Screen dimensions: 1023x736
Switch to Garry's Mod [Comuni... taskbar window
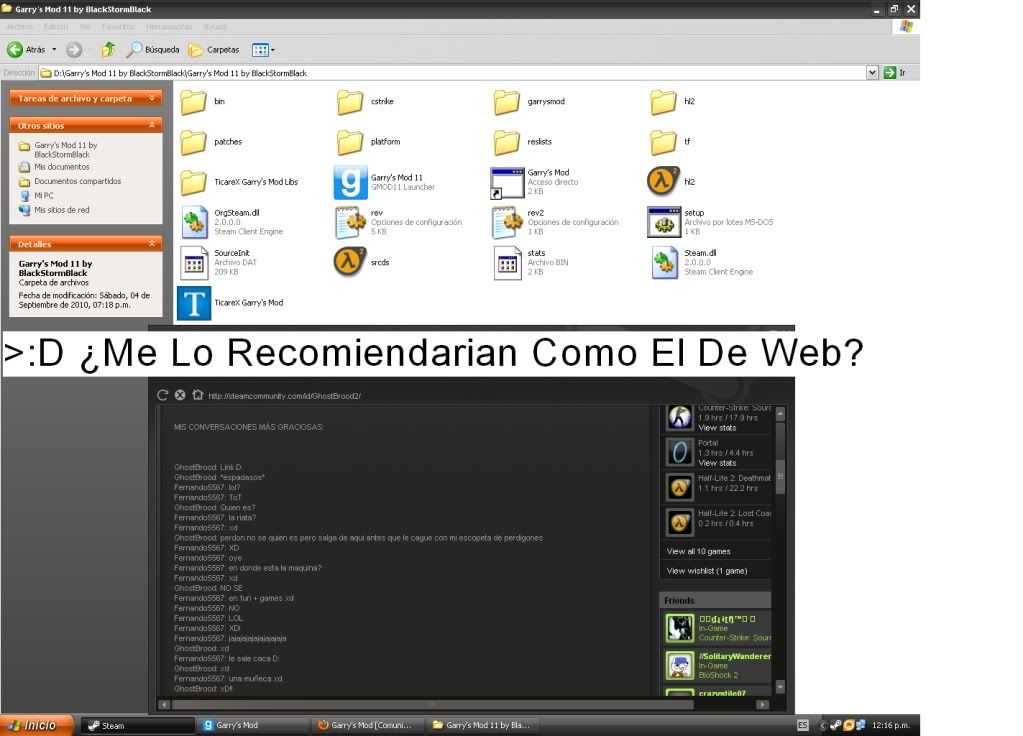(x=367, y=725)
